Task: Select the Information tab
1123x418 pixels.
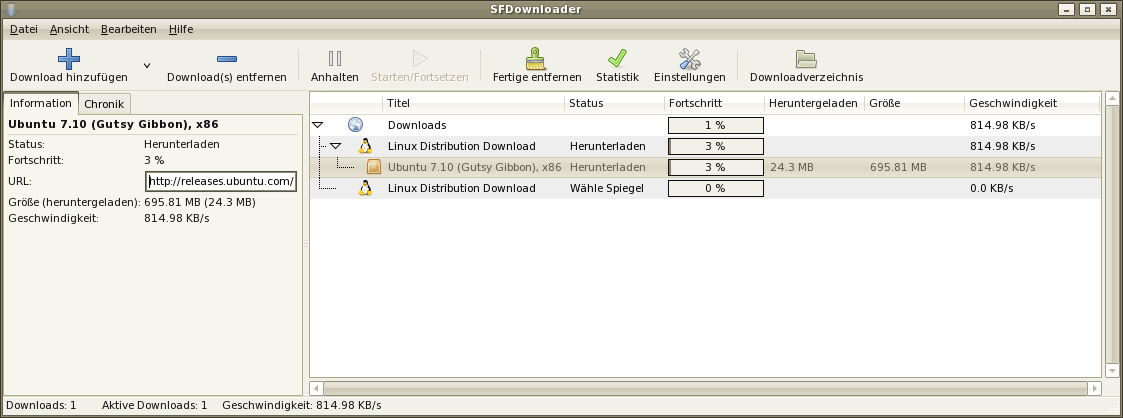Action: (41, 102)
